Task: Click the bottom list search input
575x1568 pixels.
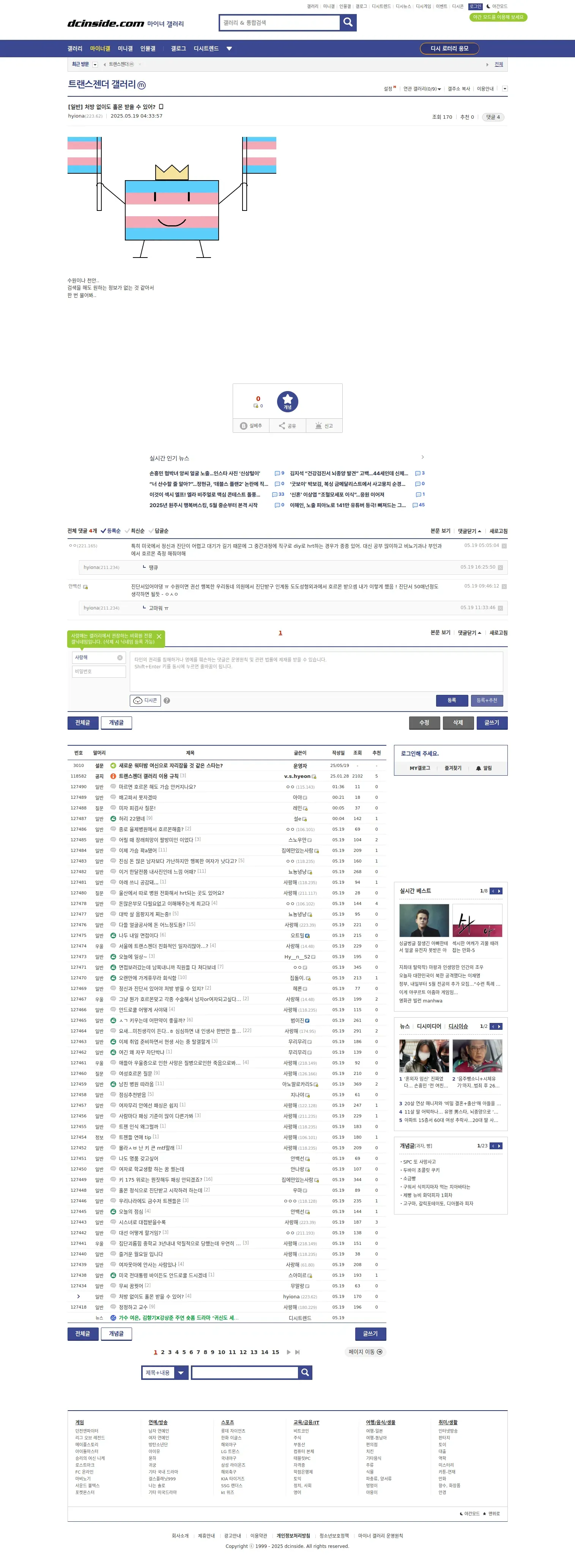Action: pyautogui.click(x=245, y=1373)
